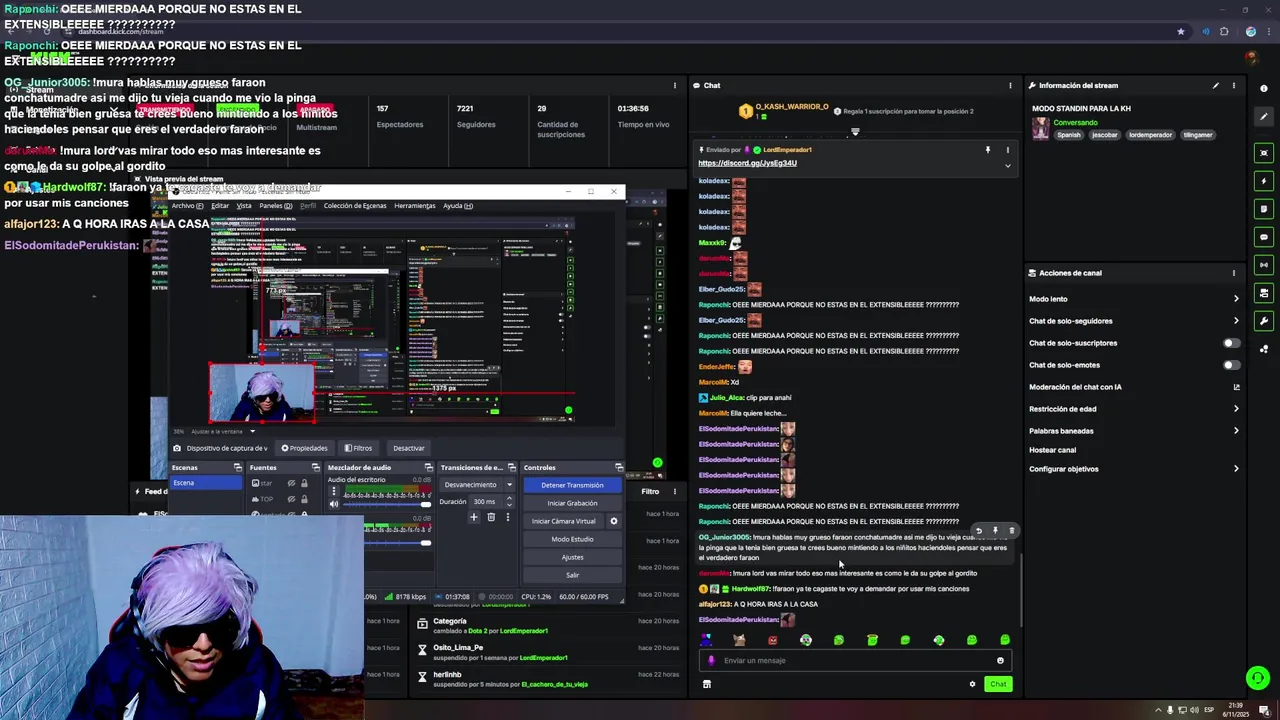Viewport: 1280px width, 720px height.
Task: Click the broadcast signal icon in Kick sidebar
Action: point(1264,265)
